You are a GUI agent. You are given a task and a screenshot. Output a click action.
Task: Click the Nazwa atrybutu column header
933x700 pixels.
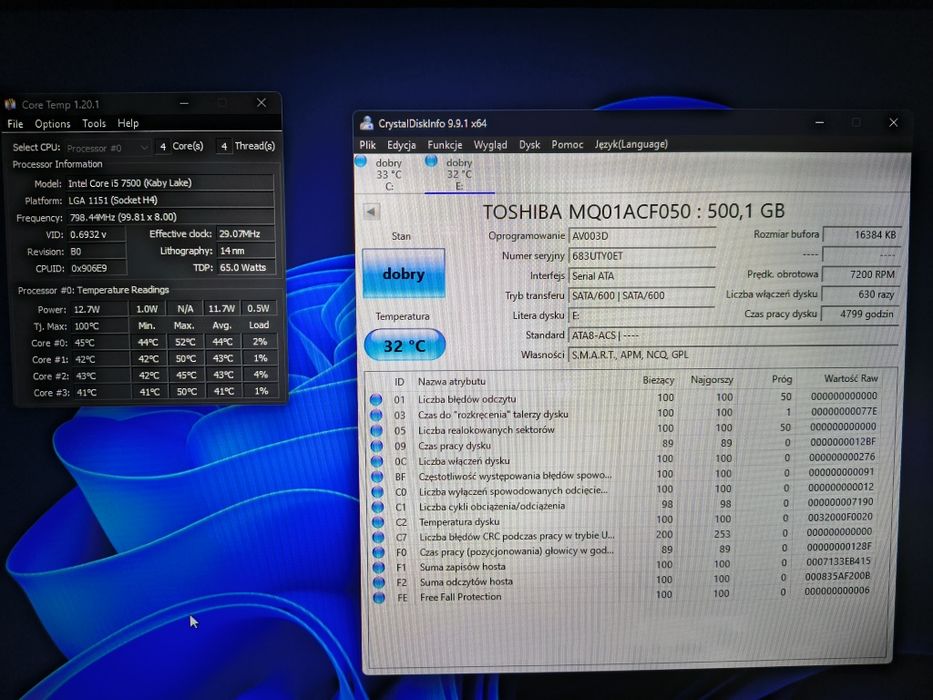point(451,382)
